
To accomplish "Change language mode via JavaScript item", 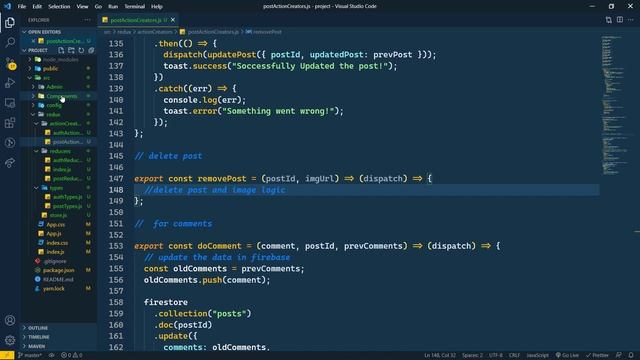I will coord(538,355).
